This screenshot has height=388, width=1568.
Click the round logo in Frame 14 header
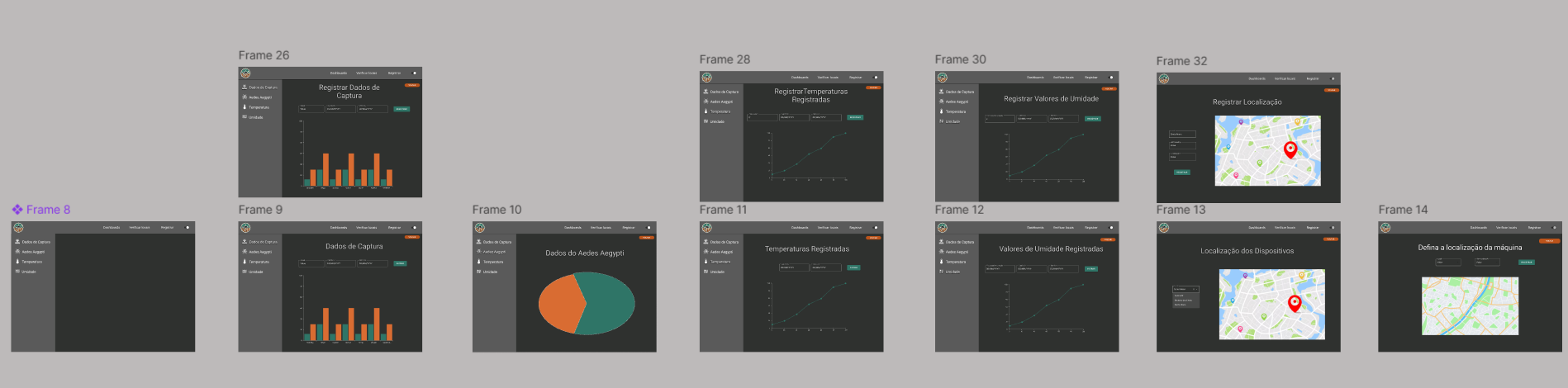1385,228
